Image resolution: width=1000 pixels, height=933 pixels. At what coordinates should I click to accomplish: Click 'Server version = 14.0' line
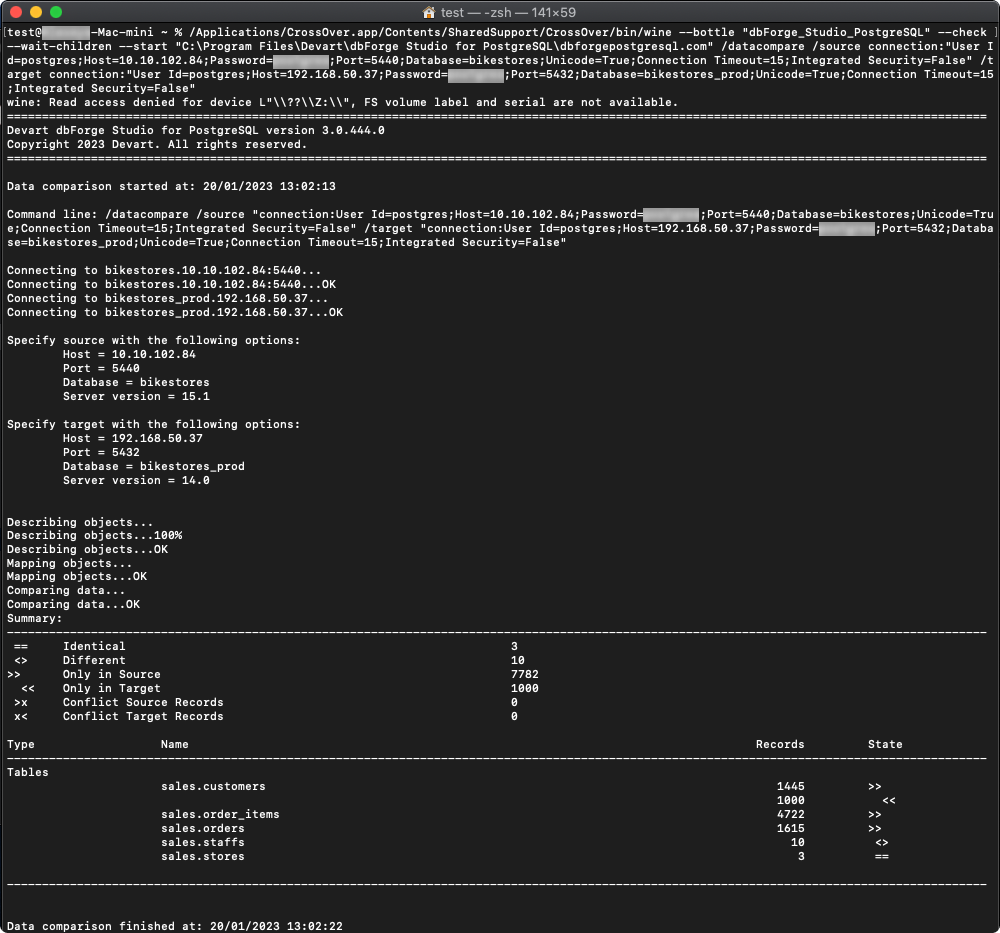pos(136,481)
